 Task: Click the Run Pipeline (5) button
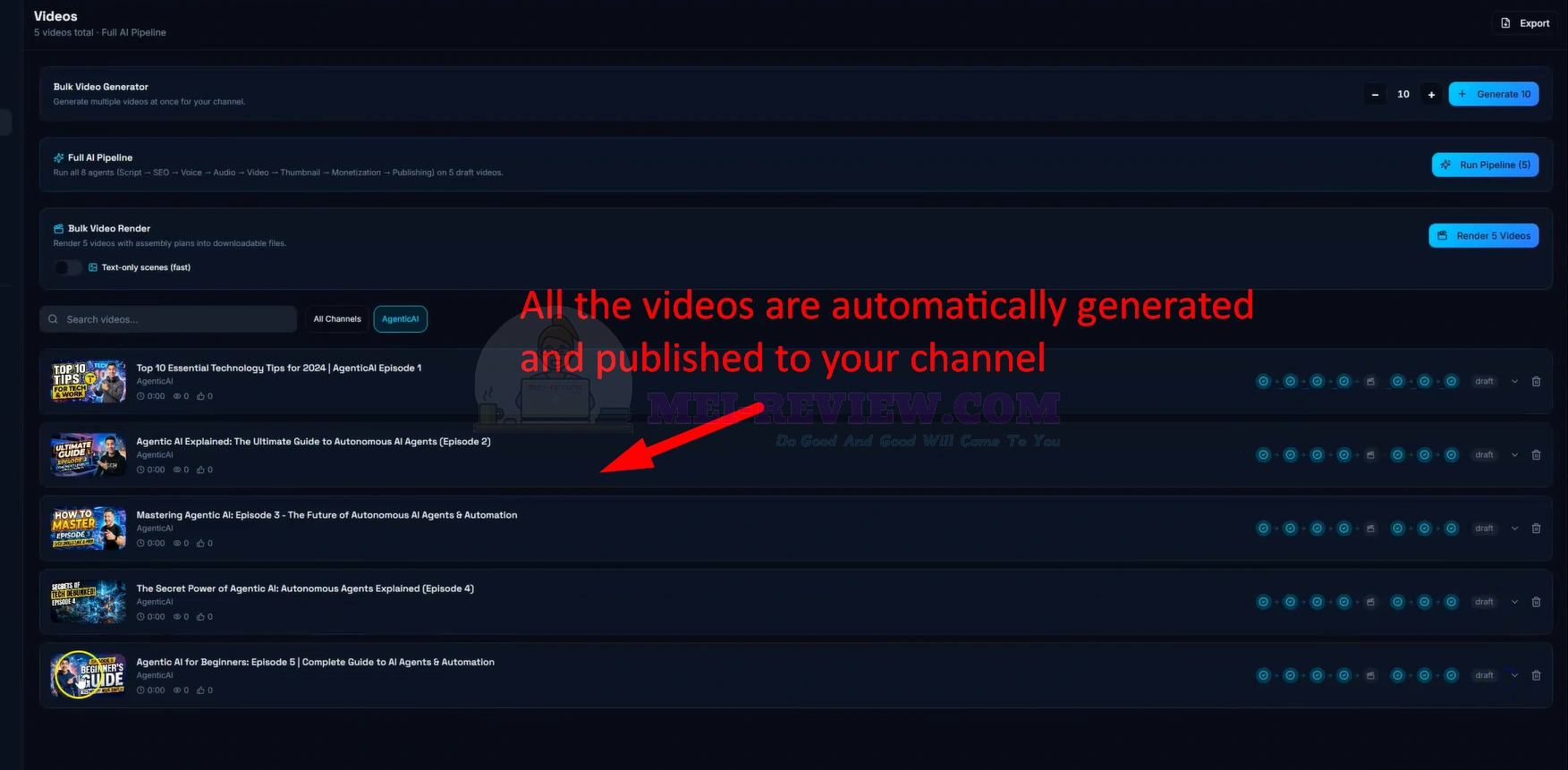[x=1485, y=165]
